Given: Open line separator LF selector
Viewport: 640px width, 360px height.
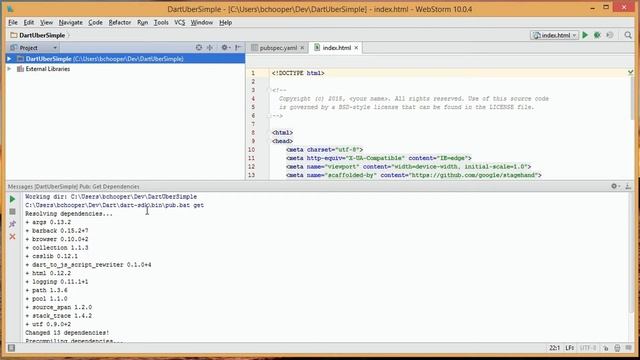Looking at the screenshot, I should coord(569,348).
